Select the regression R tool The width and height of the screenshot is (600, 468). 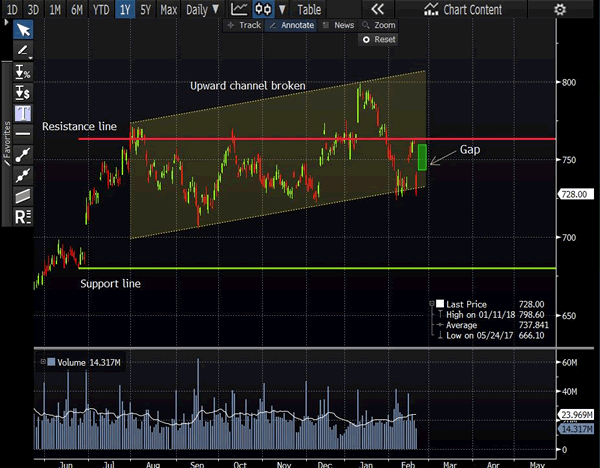point(23,217)
